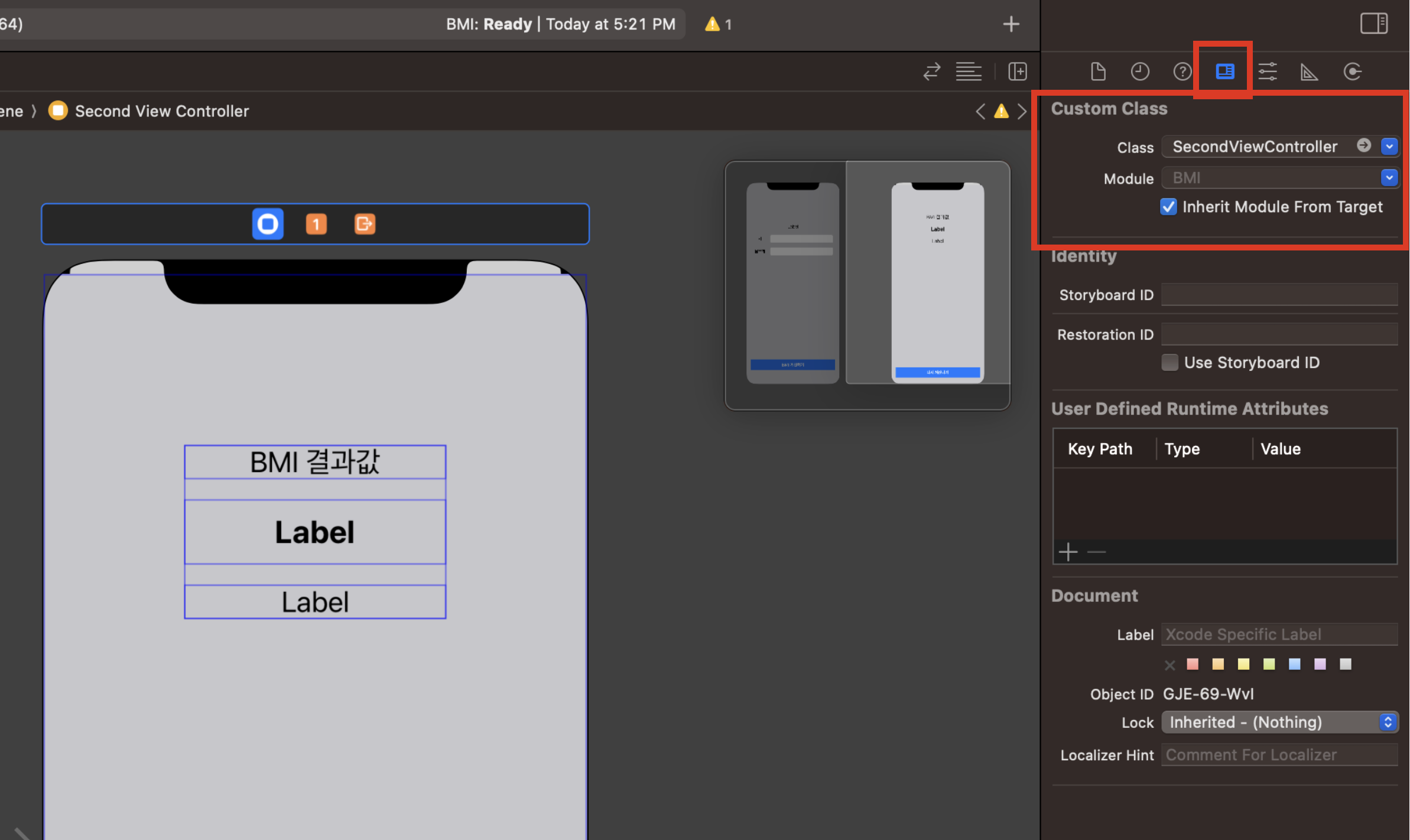This screenshot has width=1410, height=840.
Task: Open the Connections inspector tab
Action: (x=1352, y=72)
